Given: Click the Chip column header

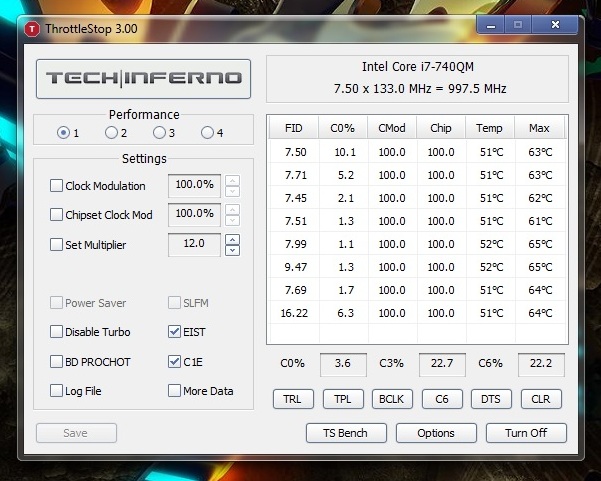Looking at the screenshot, I should pos(441,128).
